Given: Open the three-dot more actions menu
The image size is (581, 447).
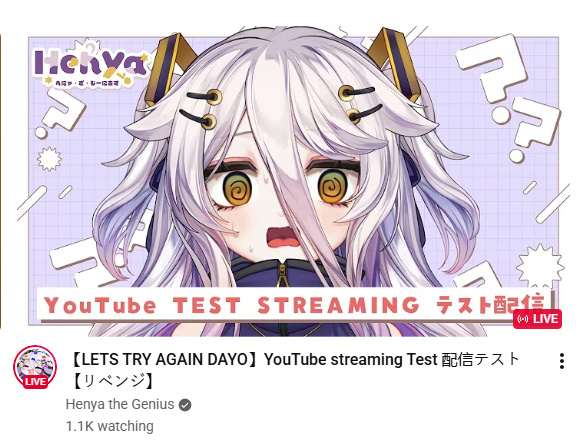Looking at the screenshot, I should 562,361.
